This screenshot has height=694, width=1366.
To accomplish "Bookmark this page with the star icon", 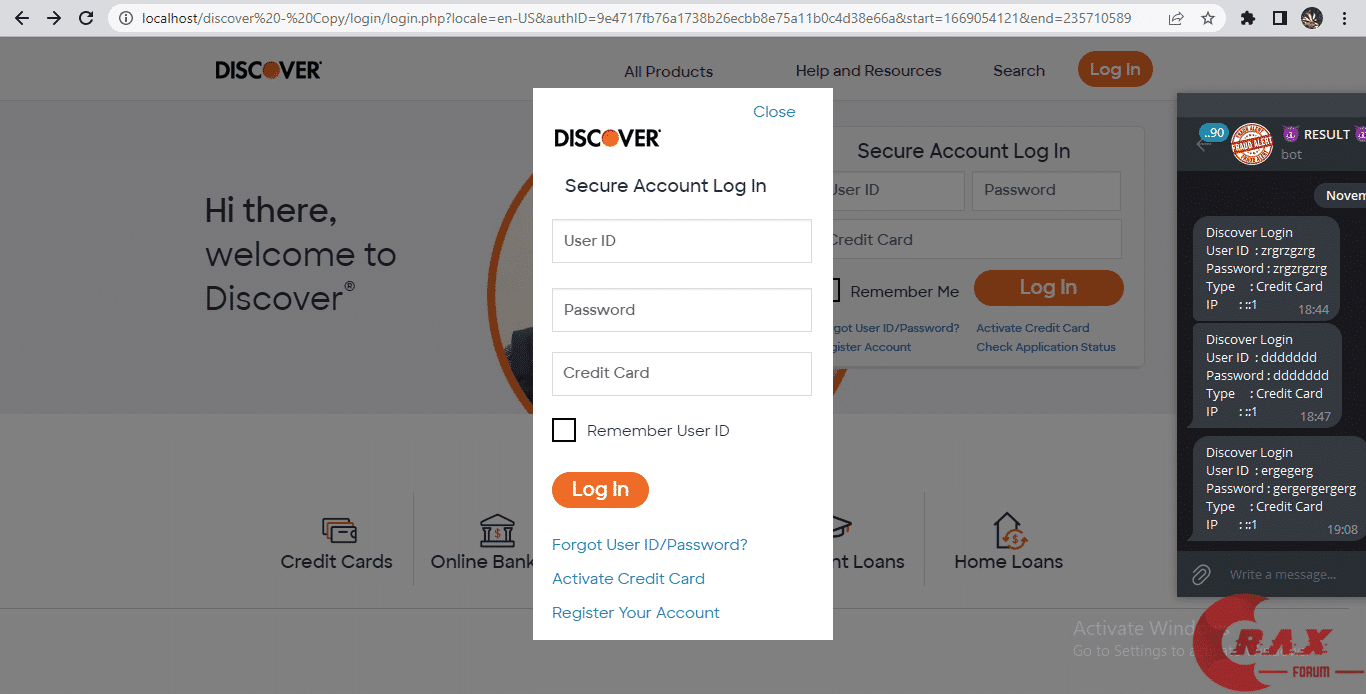I will point(1208,18).
